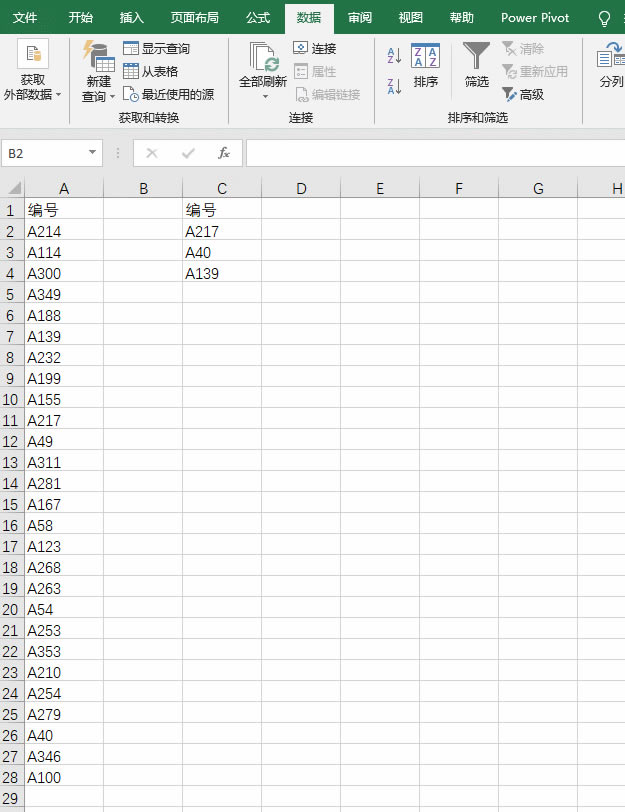
Task: Select cell containing A263
Action: (64, 589)
